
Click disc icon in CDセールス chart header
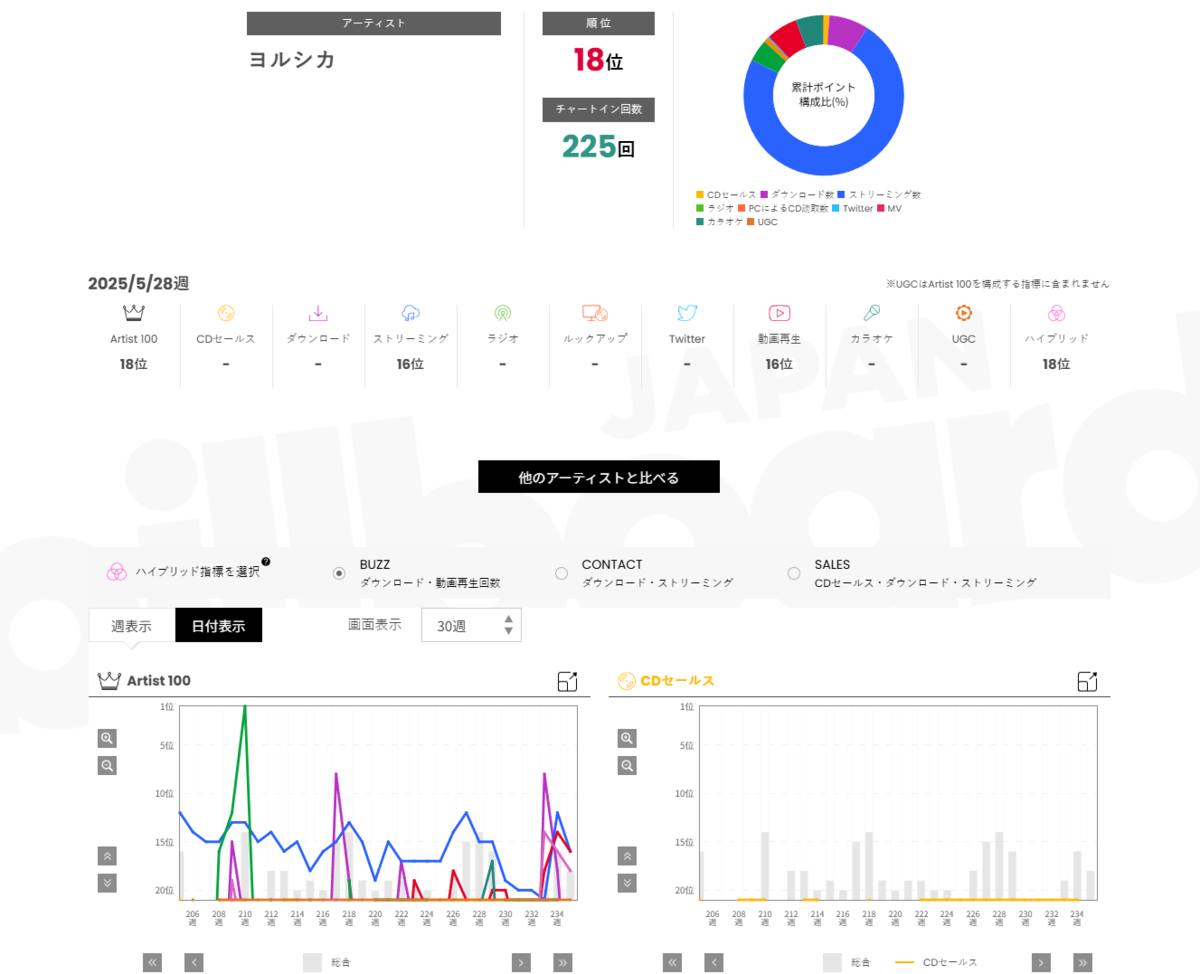tap(626, 681)
